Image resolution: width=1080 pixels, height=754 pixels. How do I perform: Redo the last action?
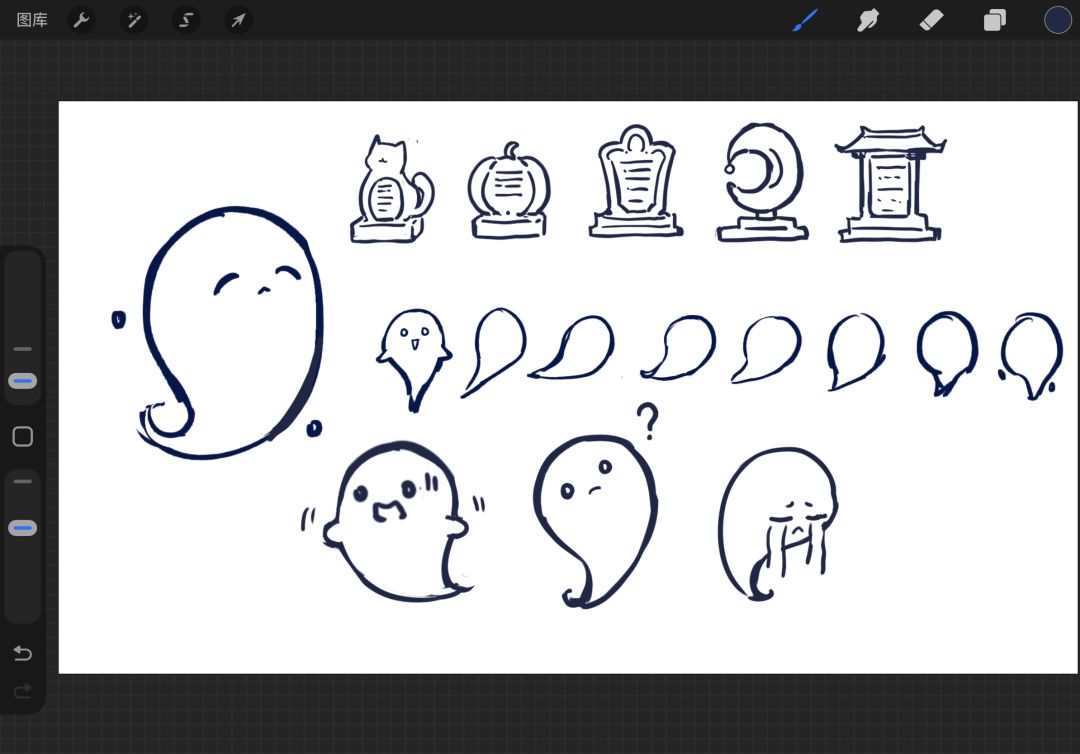(x=23, y=691)
